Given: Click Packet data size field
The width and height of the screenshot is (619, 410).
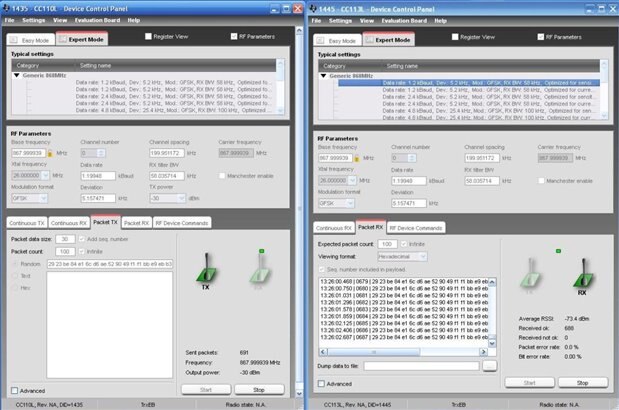Looking at the screenshot, I should pos(65,239).
